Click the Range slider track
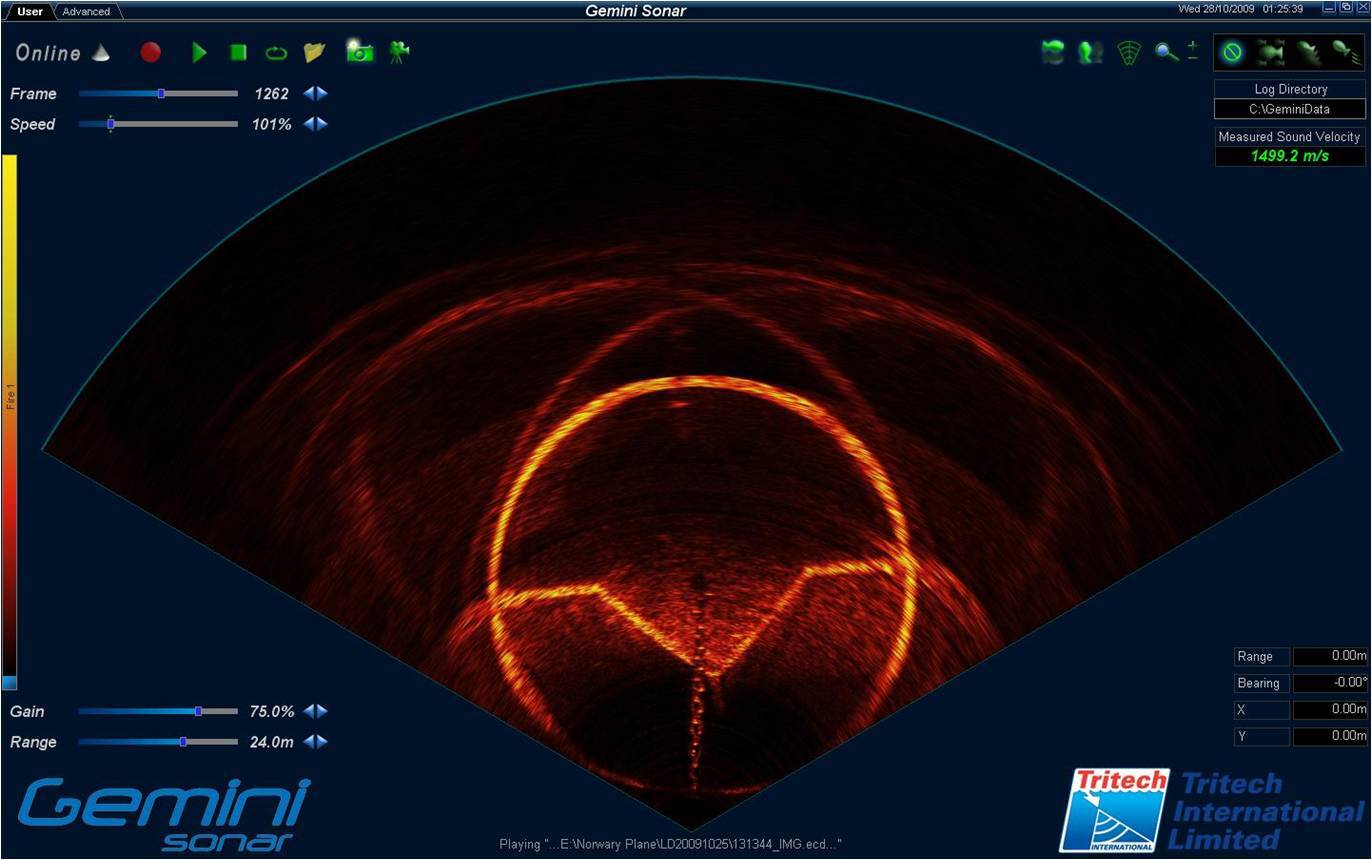Image resolution: width=1372 pixels, height=860 pixels. tap(158, 742)
